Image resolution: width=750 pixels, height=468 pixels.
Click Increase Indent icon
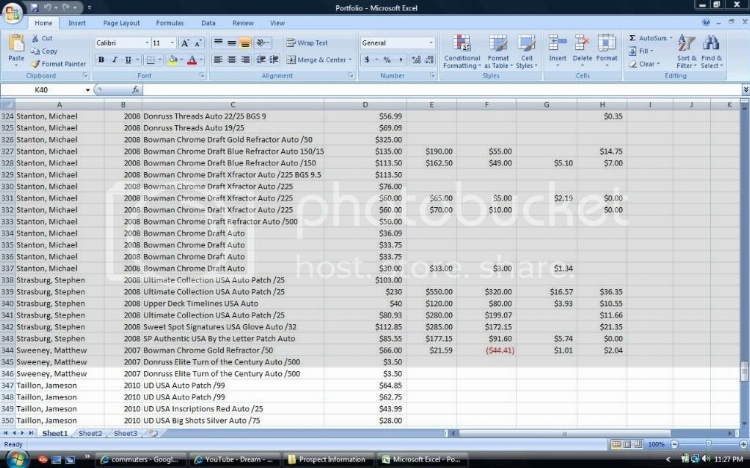click(x=274, y=60)
